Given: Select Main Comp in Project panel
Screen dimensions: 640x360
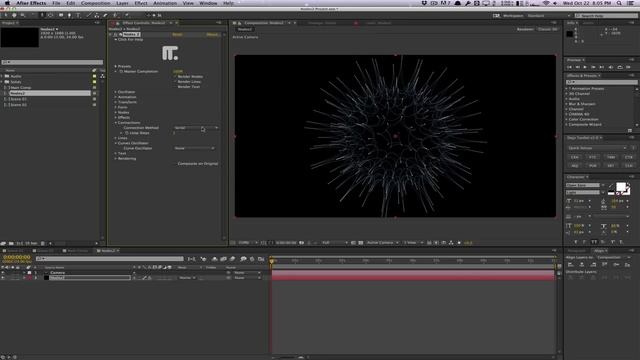Looking at the screenshot, I should click(20, 87).
